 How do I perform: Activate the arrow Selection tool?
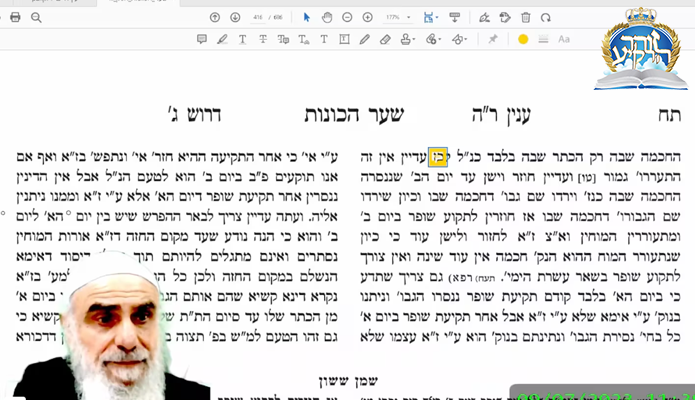(307, 17)
